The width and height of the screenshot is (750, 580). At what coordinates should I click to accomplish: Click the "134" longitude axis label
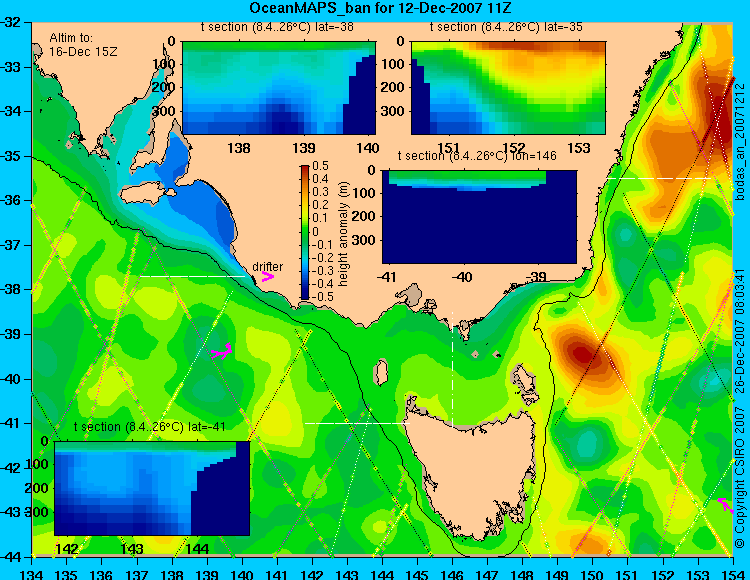pyautogui.click(x=32, y=574)
